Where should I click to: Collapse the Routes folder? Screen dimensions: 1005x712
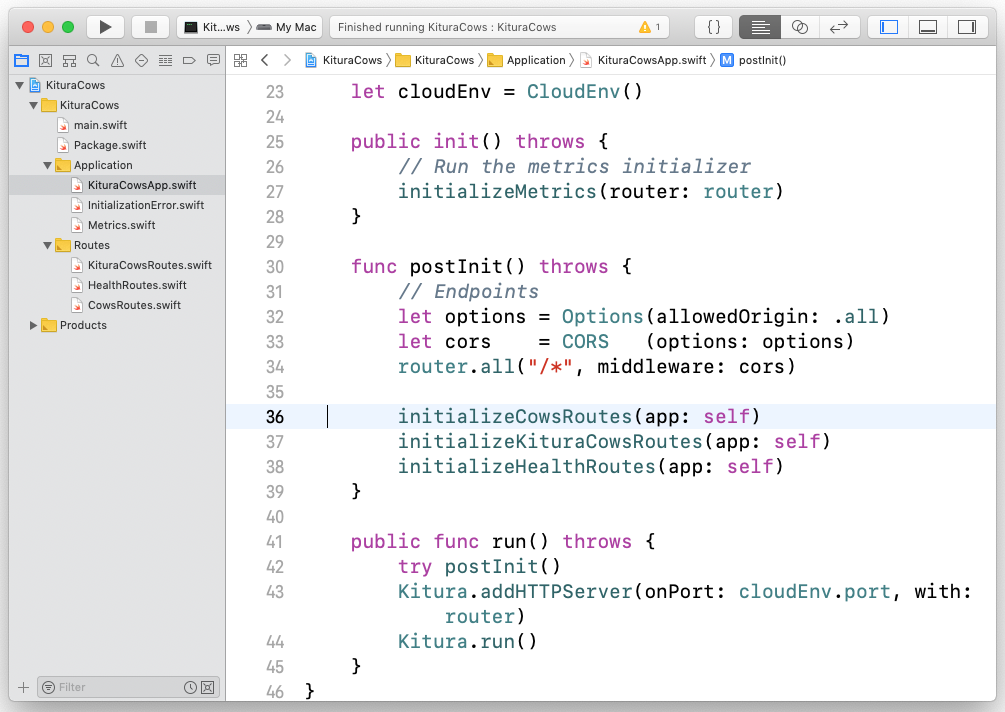47,245
